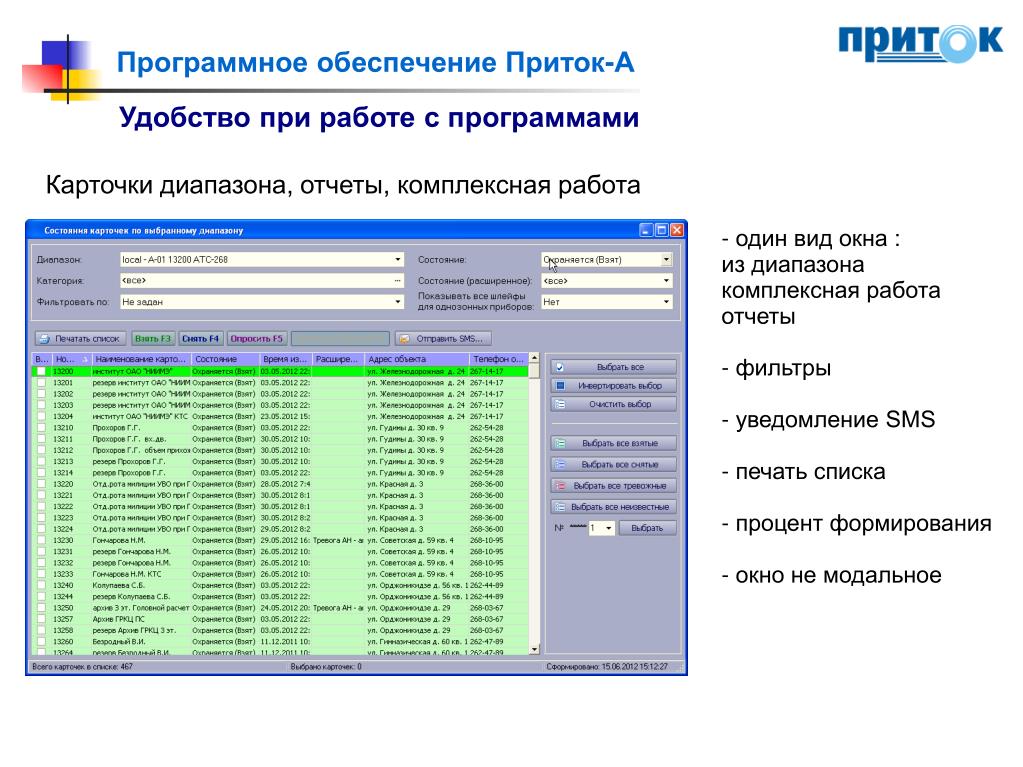The width and height of the screenshot is (1023, 767).
Task: Tick the checkbox for card 13201
Action: pos(41,383)
